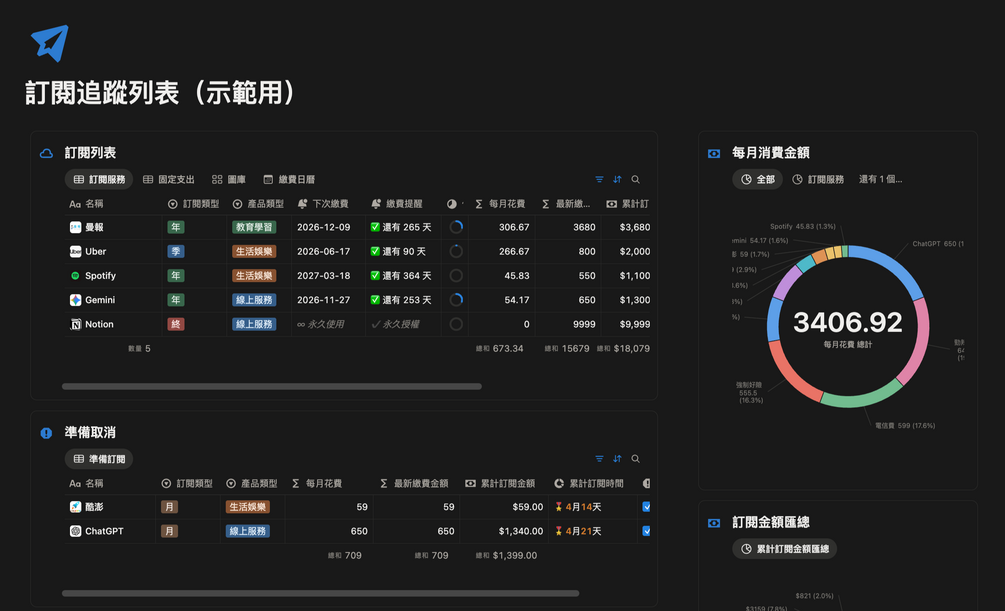1005x611 pixels.
Task: Open 教育學習 category tag
Action: 254,227
